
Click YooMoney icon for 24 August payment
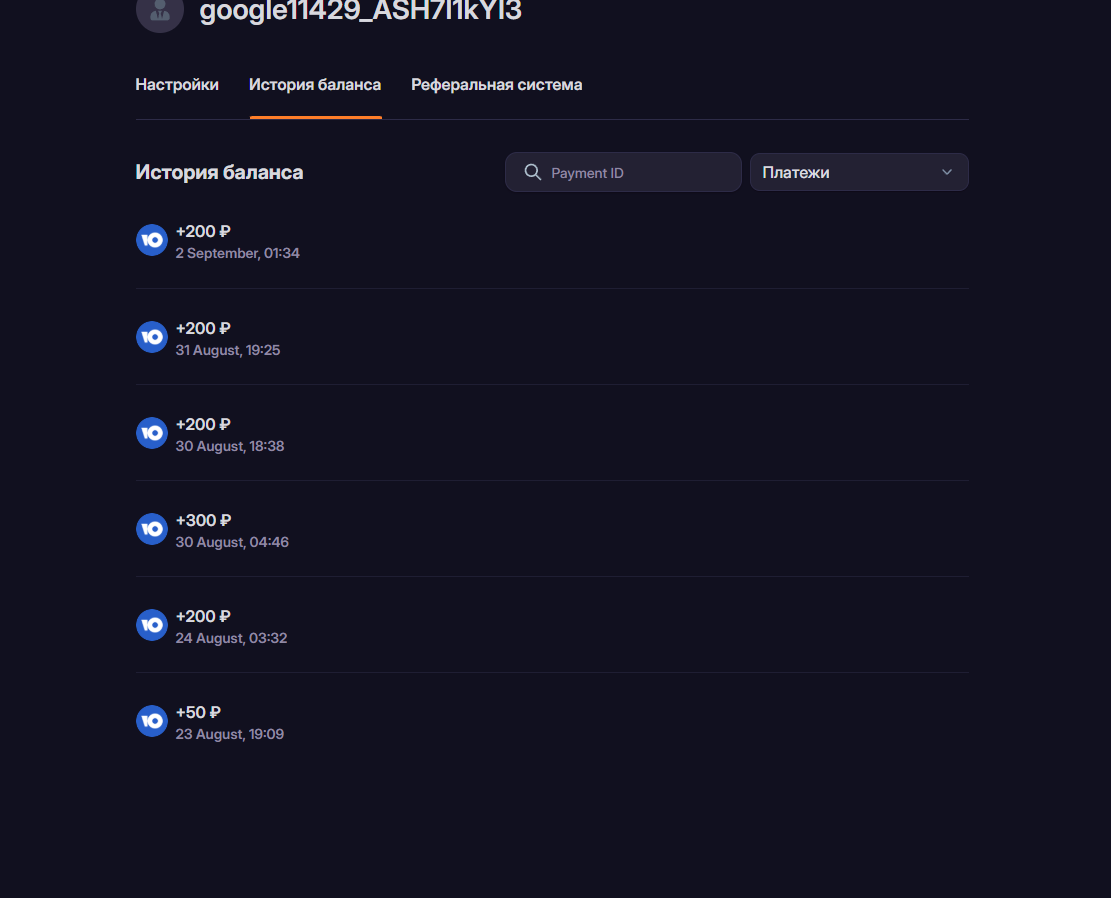(152, 625)
